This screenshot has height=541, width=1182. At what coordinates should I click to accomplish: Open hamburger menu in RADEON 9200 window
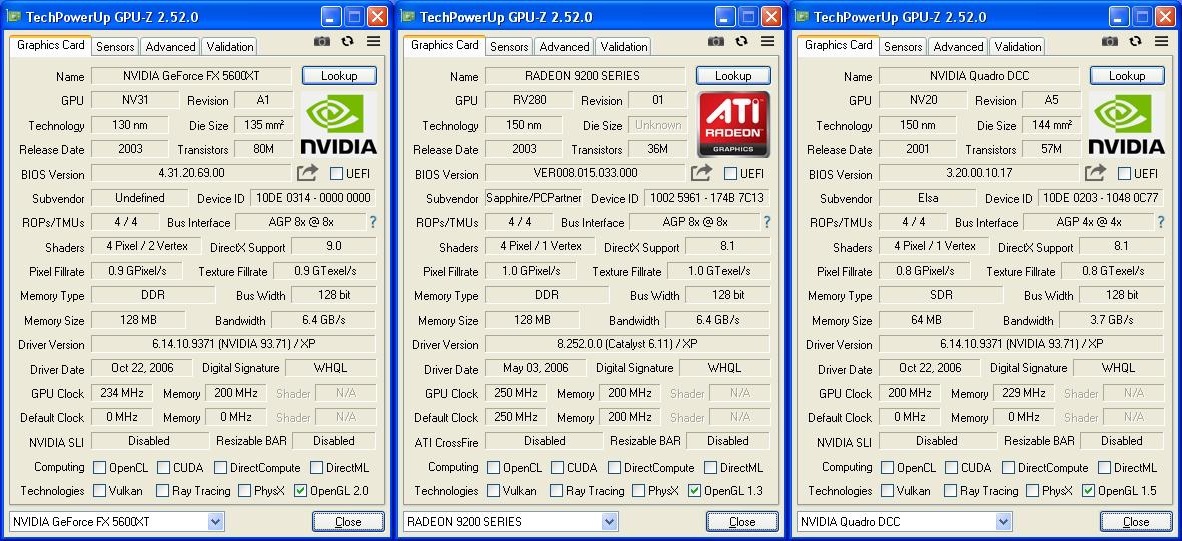tap(767, 41)
